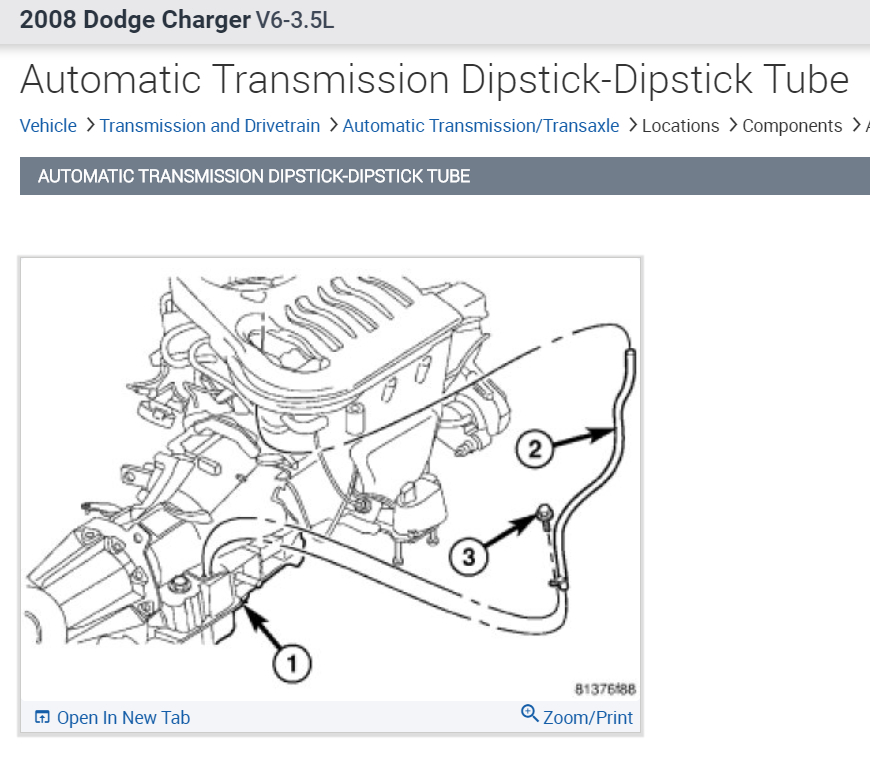Image resolution: width=870 pixels, height=769 pixels.
Task: Select the Locations breadcrumb item
Action: [x=680, y=125]
